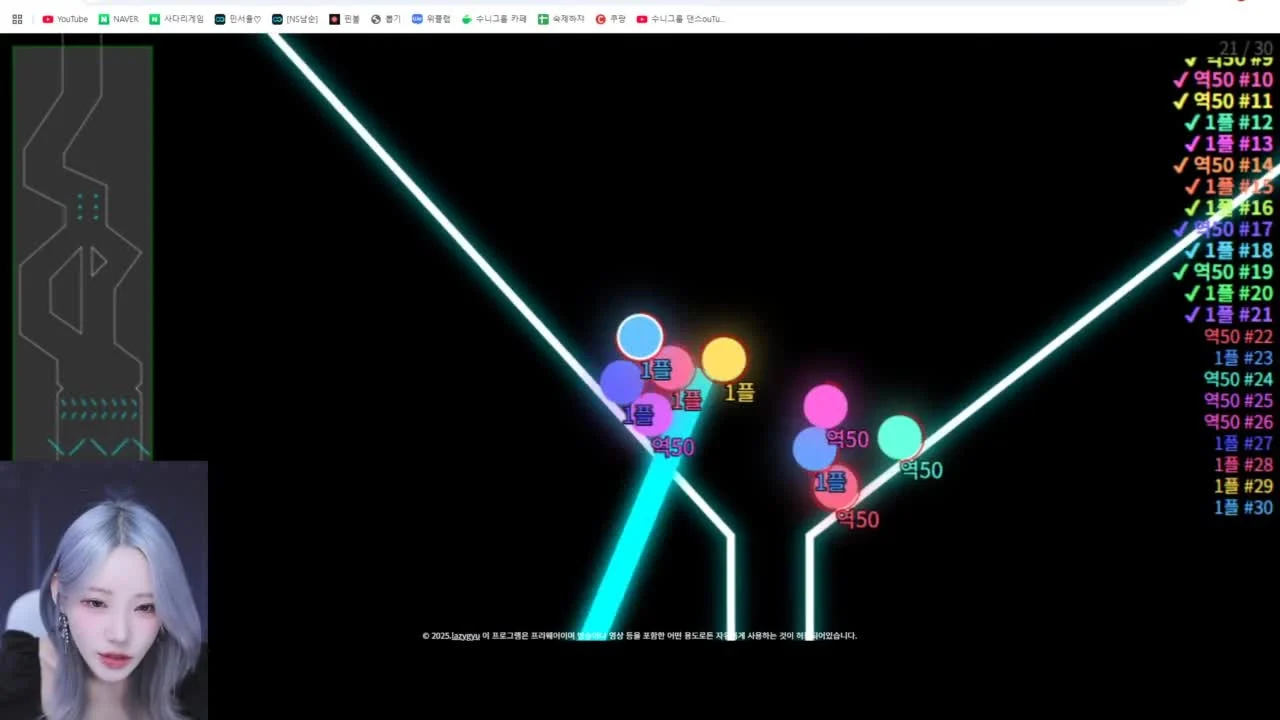Click the light blue outlined marble
The width and height of the screenshot is (1280, 720).
pos(640,337)
